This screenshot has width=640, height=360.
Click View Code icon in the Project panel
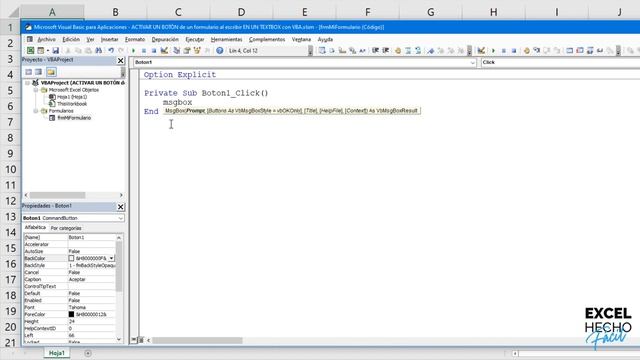(x=28, y=72)
